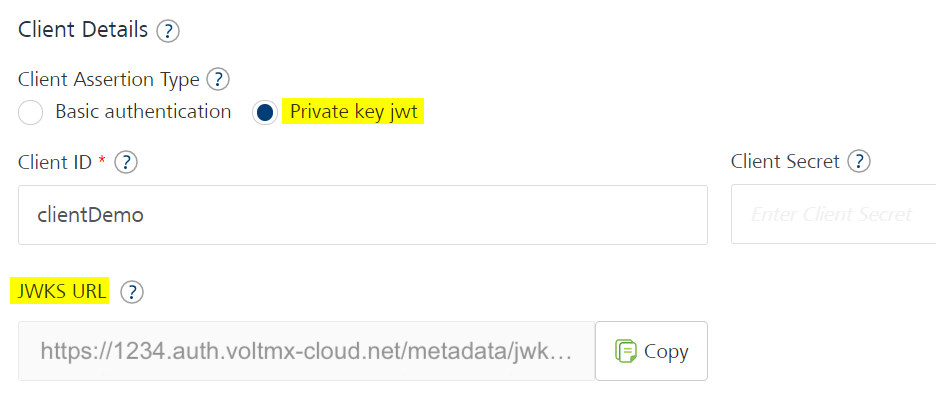Select the Basic authentication radio button
The image size is (936, 404).
31,113
